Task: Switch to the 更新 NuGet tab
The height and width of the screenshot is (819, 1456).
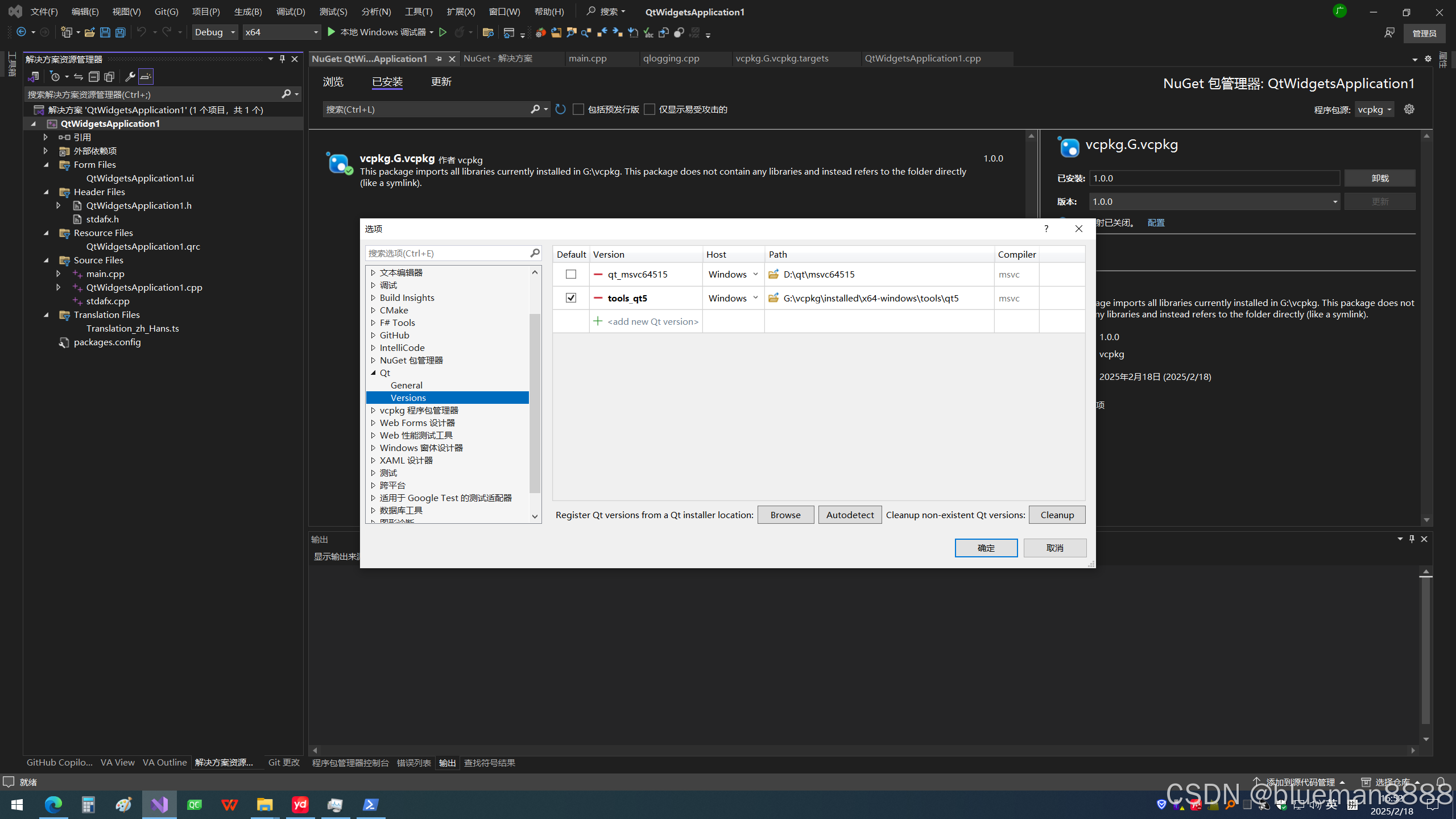Action: click(441, 82)
